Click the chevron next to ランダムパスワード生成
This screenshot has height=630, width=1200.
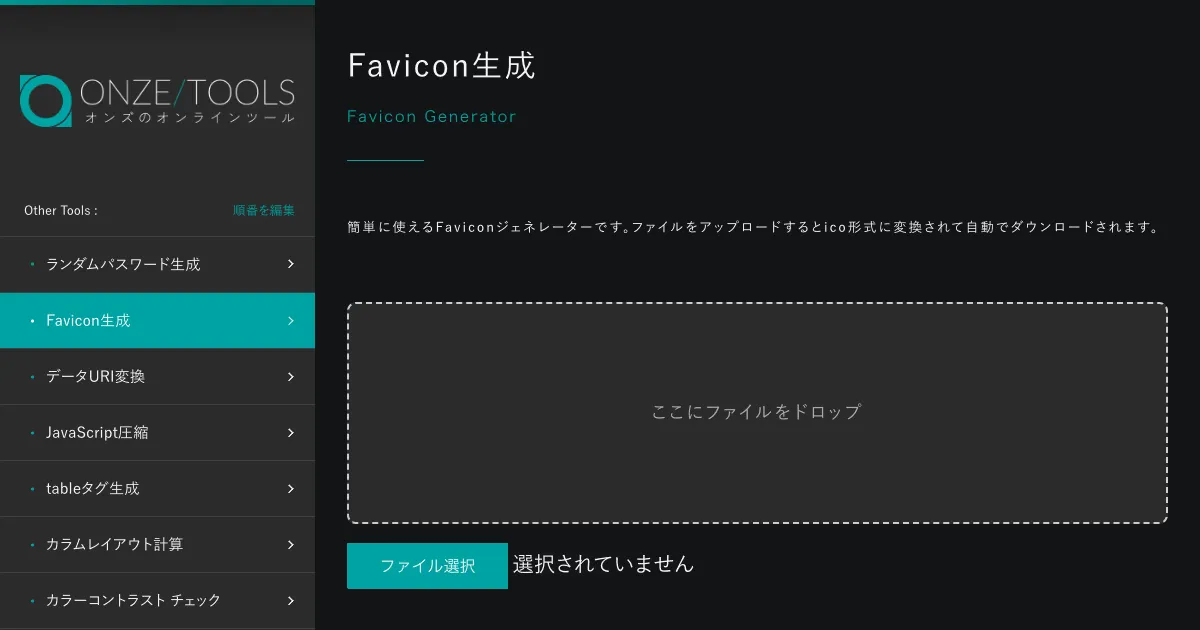click(x=291, y=265)
